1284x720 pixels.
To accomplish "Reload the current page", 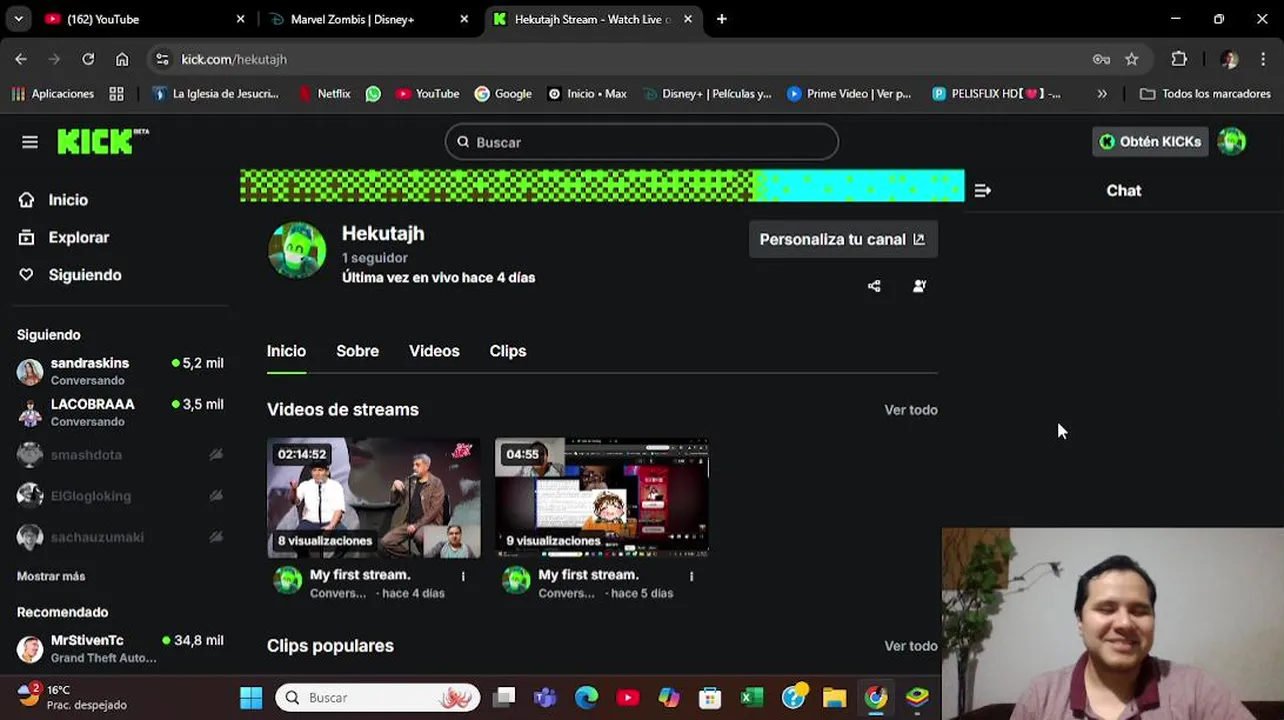I will (88, 59).
